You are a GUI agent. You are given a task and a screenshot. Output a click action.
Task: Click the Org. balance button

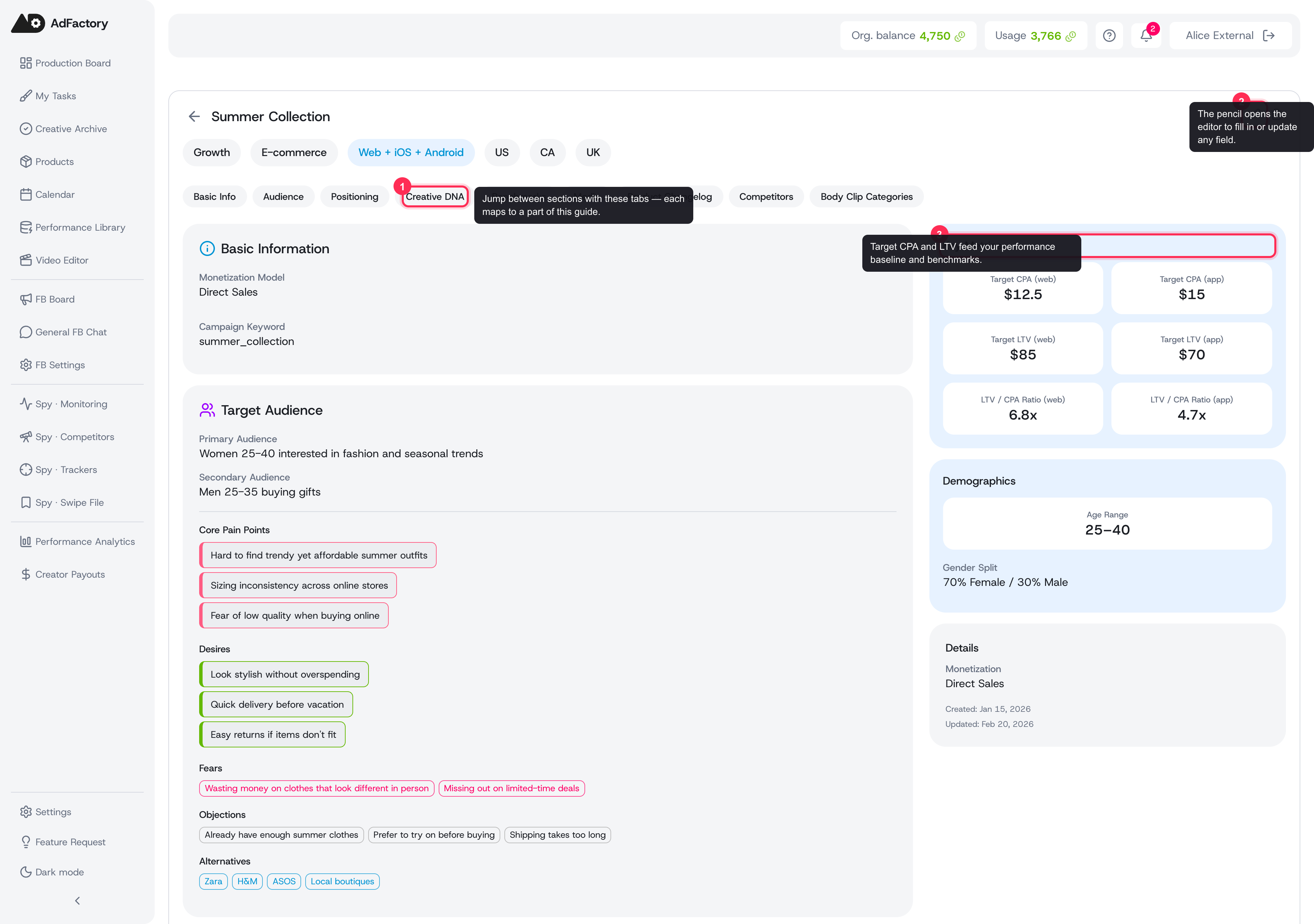point(908,36)
